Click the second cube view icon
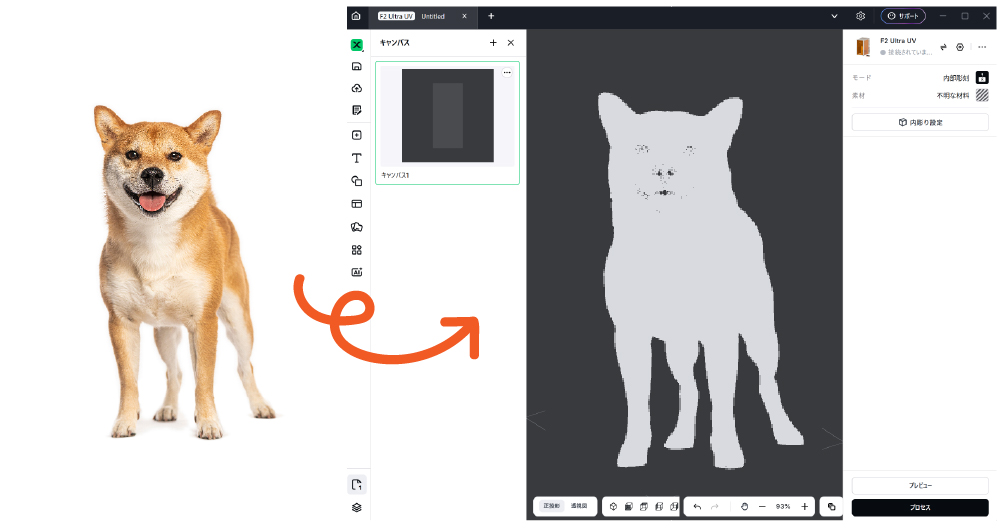 (x=628, y=507)
